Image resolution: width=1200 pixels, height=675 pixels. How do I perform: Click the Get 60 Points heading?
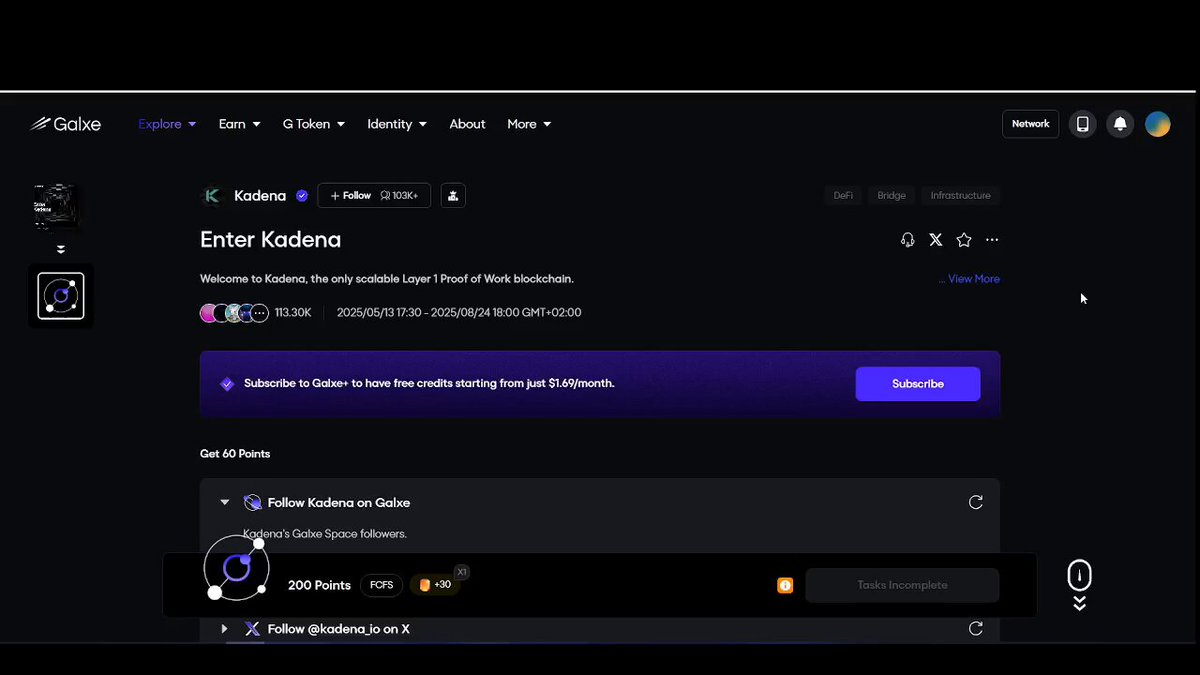(235, 454)
